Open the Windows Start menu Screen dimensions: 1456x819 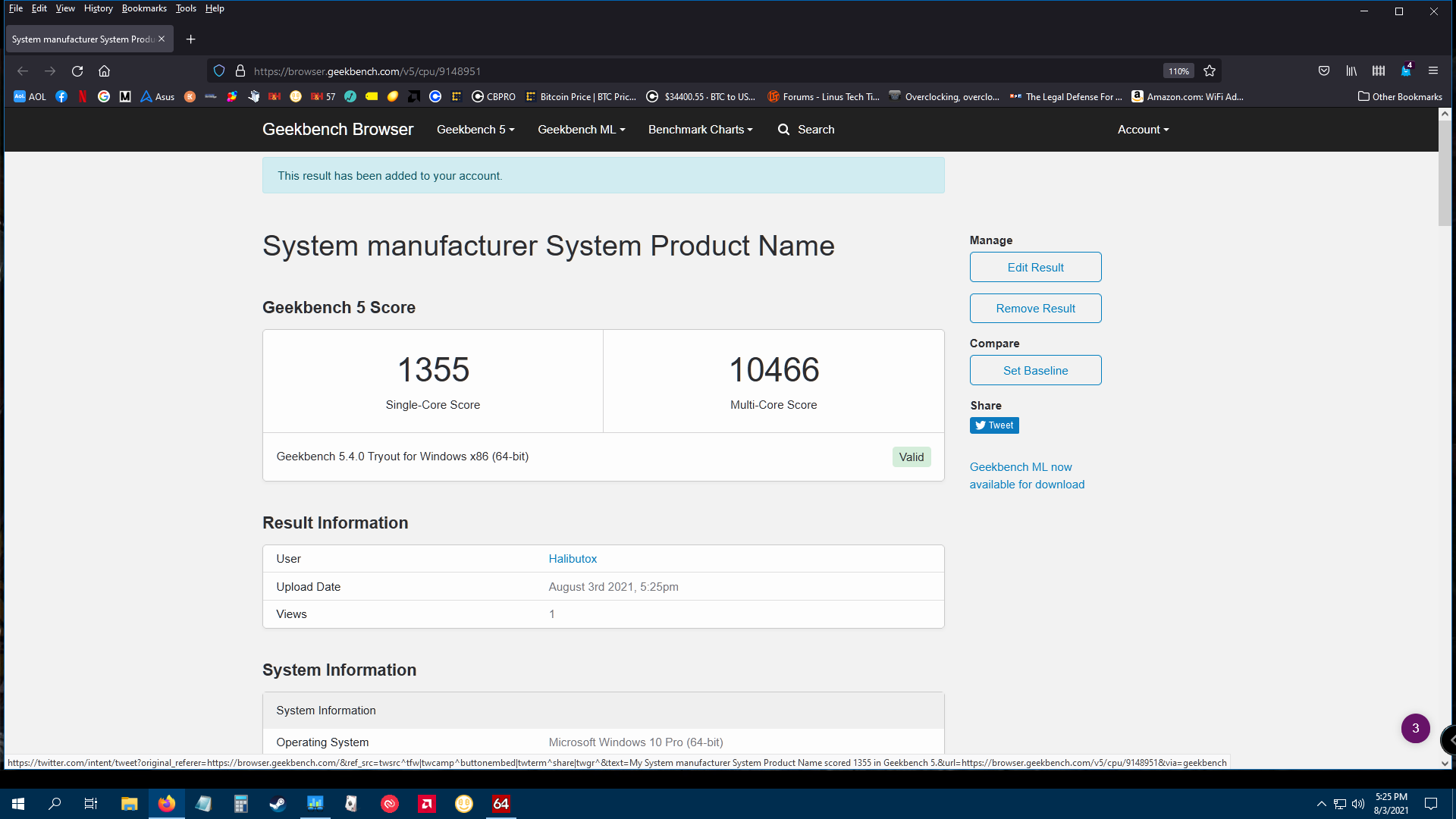tap(18, 804)
